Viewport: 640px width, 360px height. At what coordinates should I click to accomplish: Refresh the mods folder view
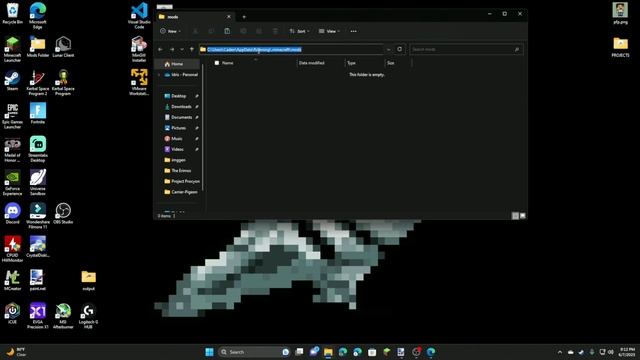click(400, 49)
